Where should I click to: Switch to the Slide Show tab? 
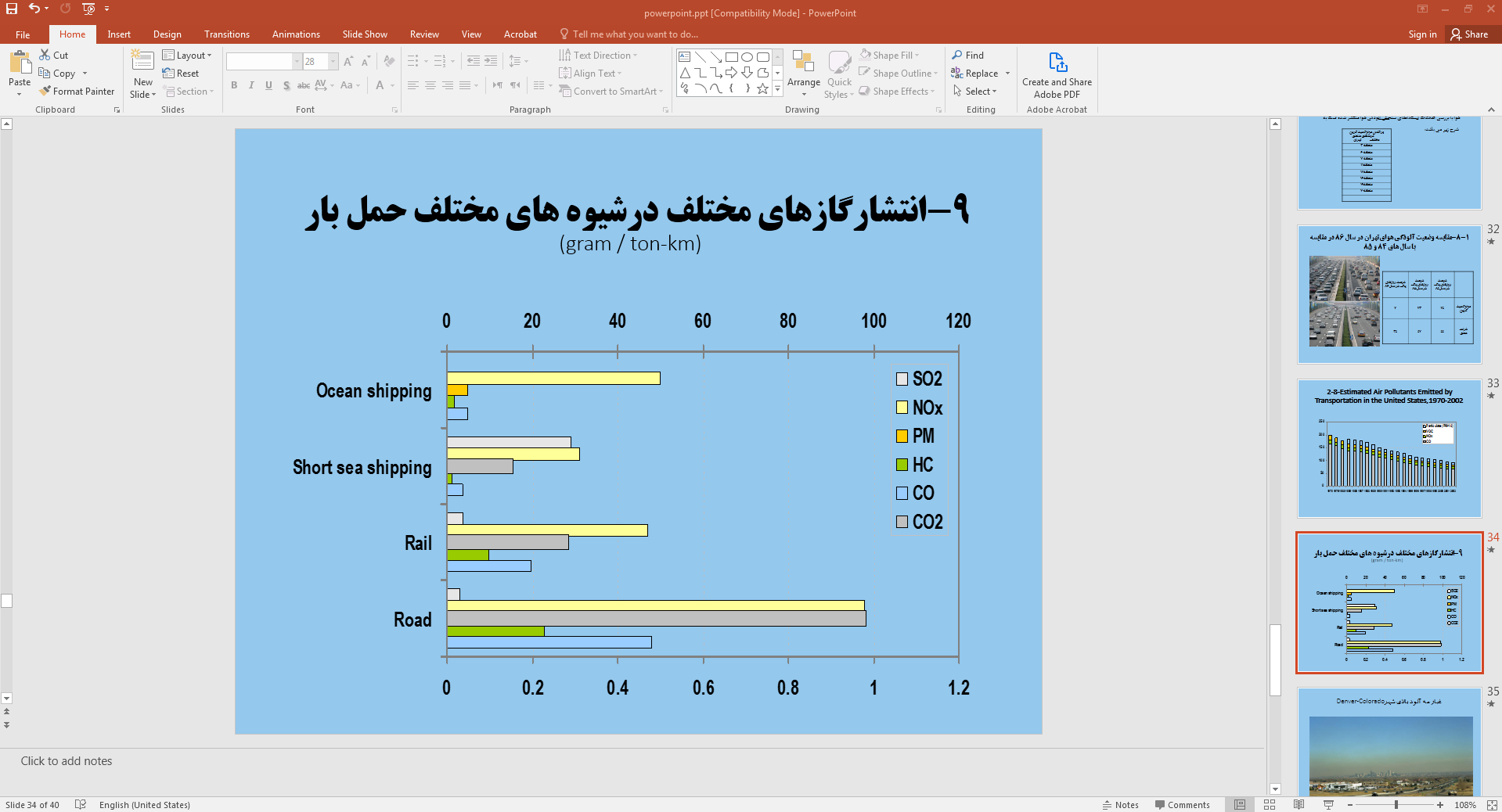click(x=365, y=34)
